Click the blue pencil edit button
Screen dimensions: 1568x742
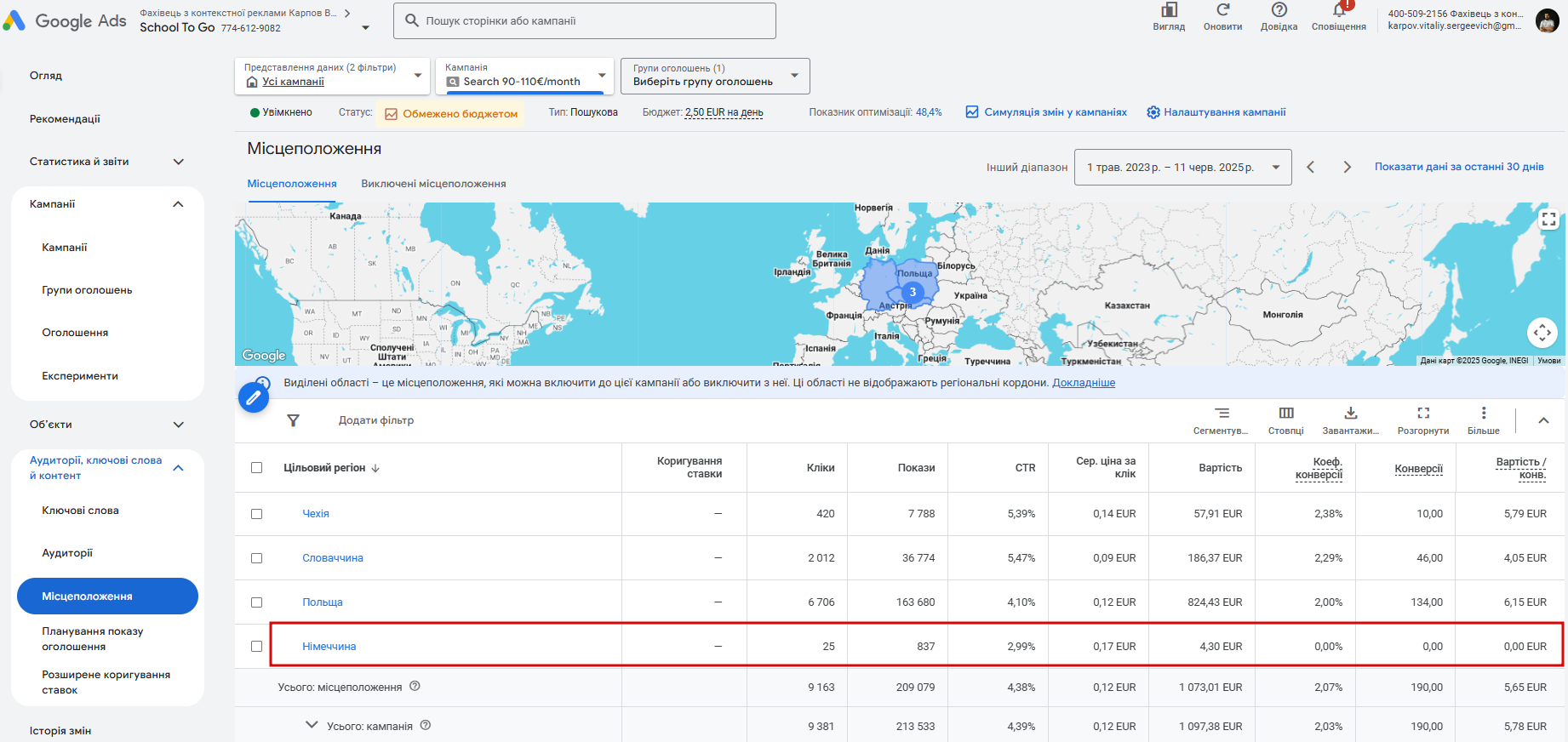254,397
